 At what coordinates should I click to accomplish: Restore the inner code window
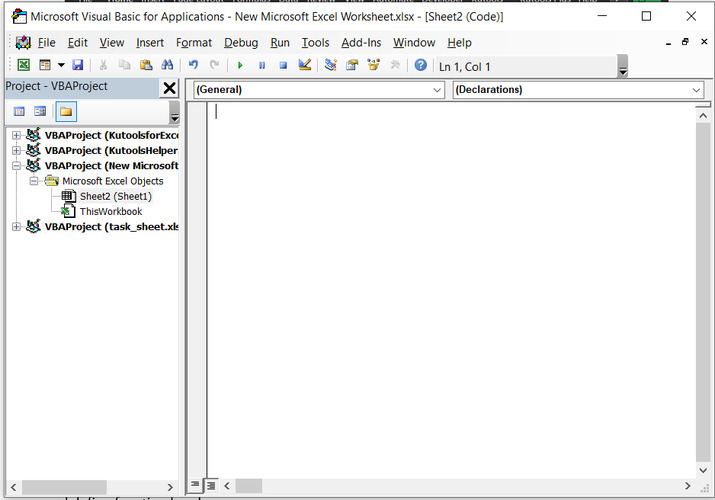(x=685, y=42)
